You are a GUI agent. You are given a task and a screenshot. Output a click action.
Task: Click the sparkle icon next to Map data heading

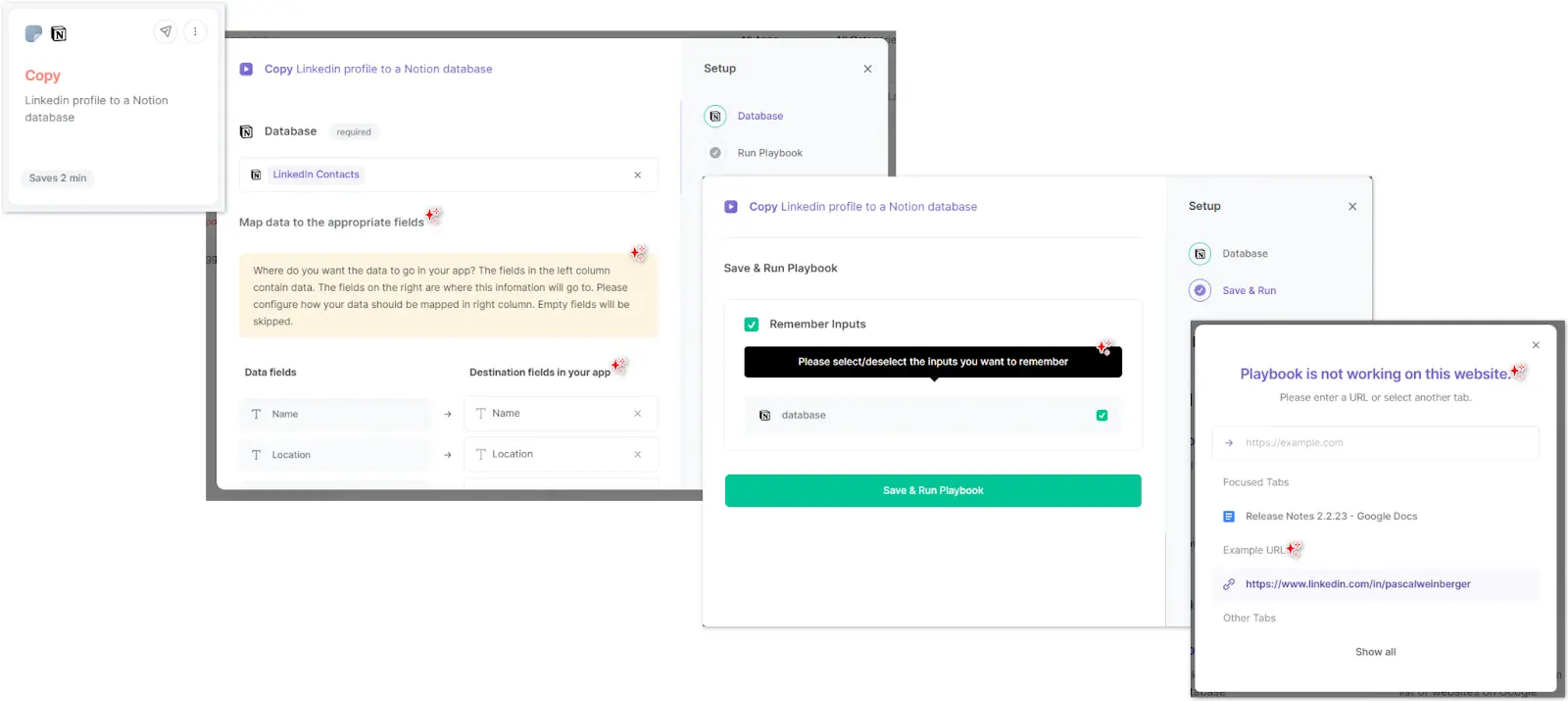tap(433, 215)
